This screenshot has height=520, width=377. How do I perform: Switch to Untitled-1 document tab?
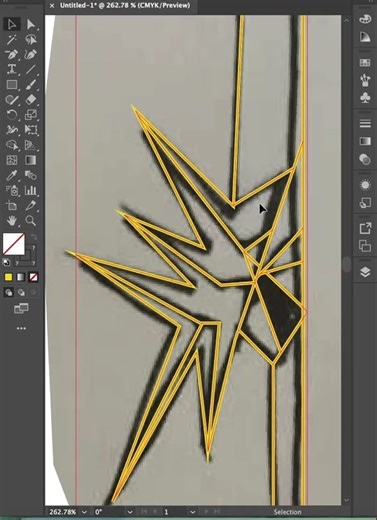coord(125,5)
